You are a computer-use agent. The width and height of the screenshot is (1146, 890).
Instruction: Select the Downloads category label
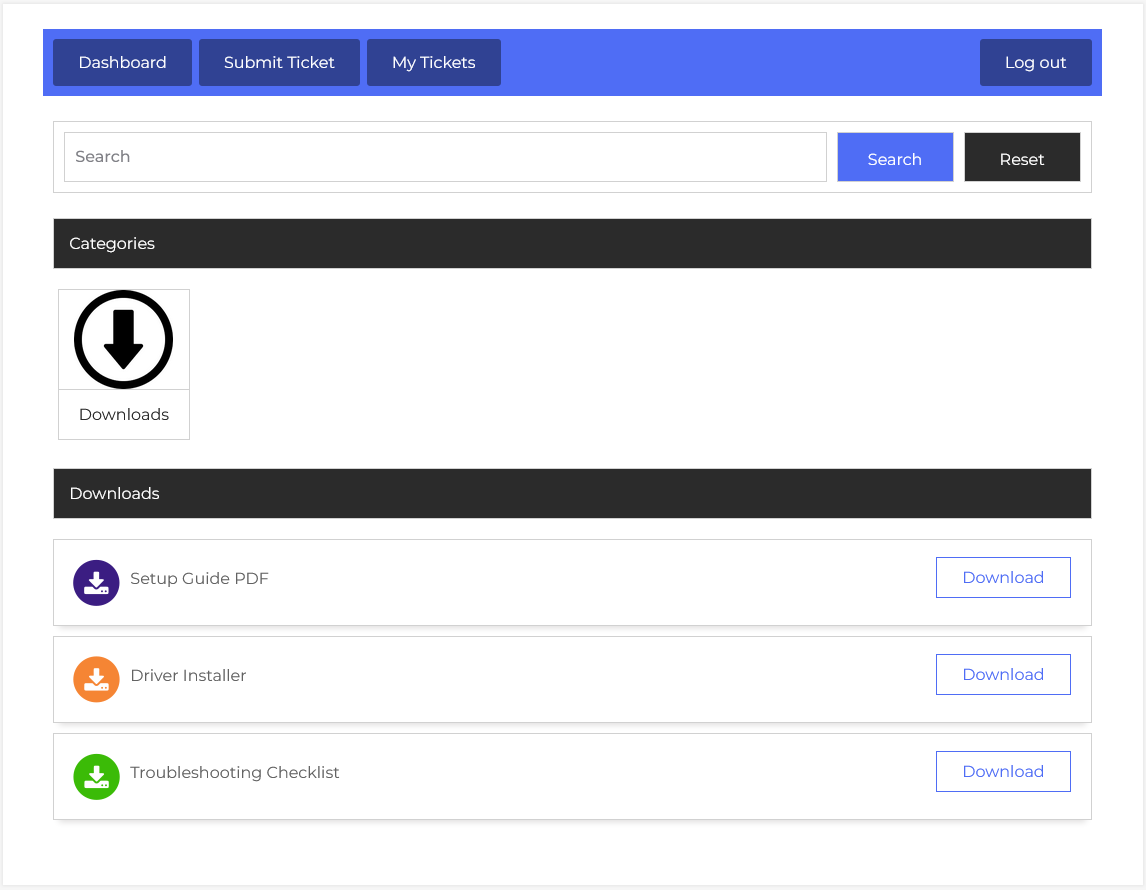(x=124, y=415)
